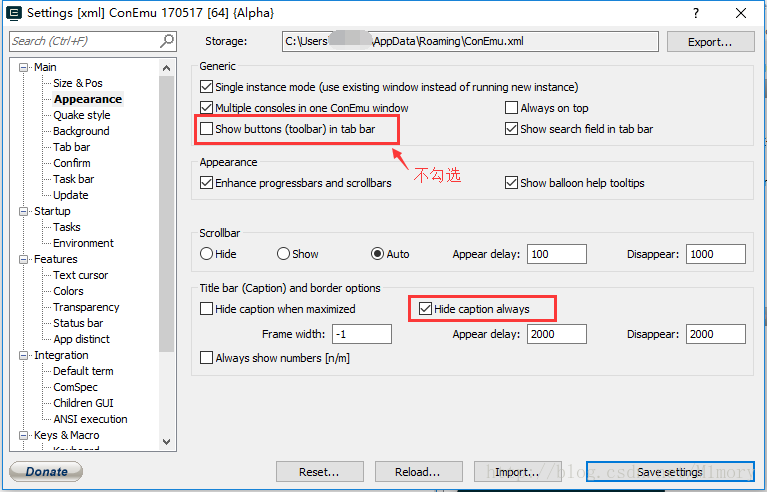Open the help question mark button
767x492 pixels.
tap(696, 13)
